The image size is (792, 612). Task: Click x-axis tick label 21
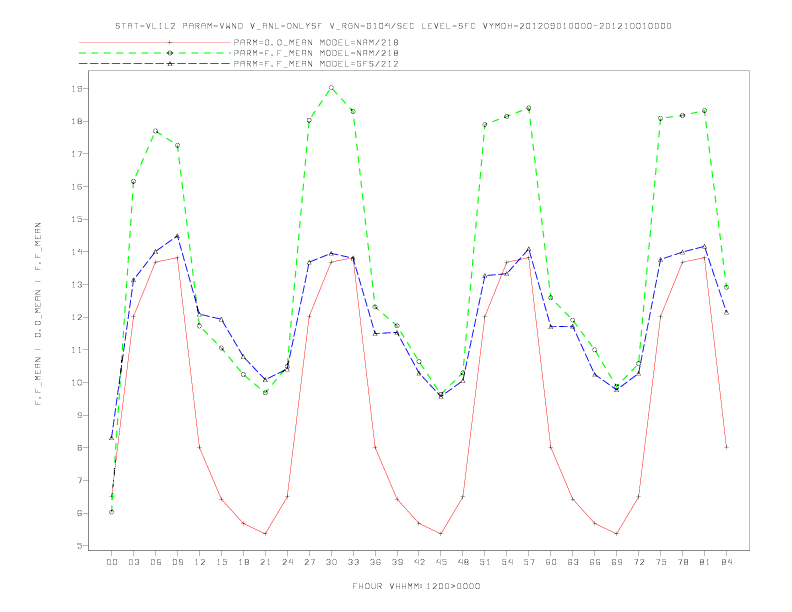[x=266, y=562]
